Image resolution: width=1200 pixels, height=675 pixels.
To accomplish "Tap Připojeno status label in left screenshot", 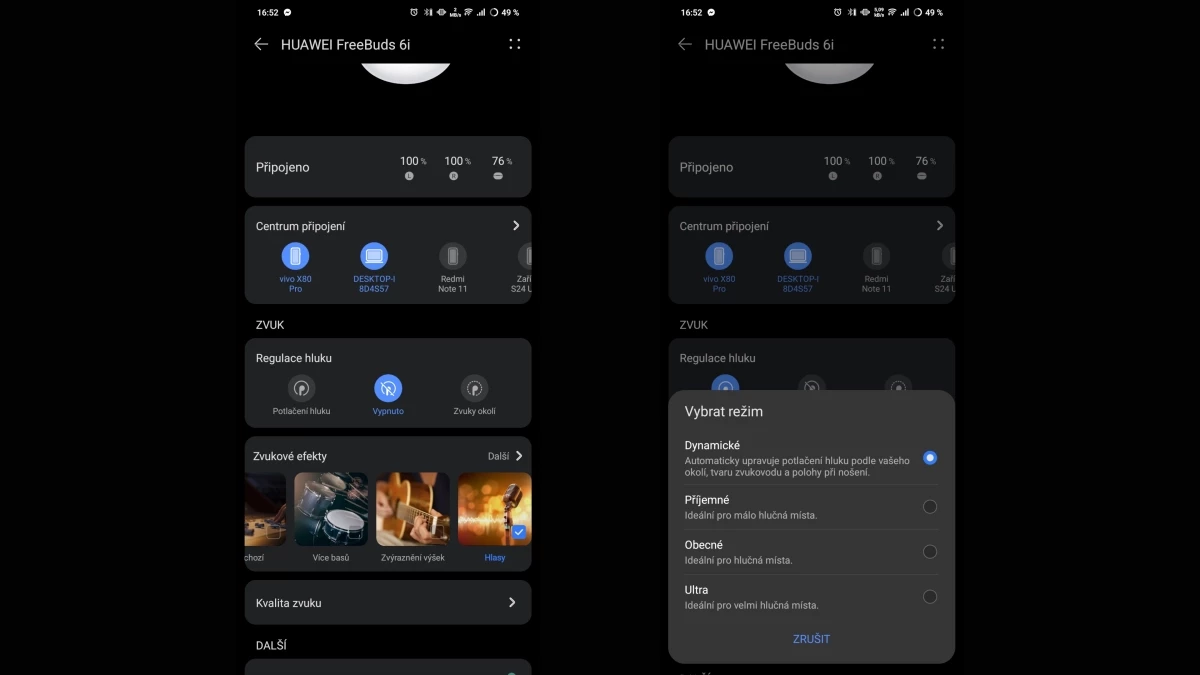I will pyautogui.click(x=282, y=168).
